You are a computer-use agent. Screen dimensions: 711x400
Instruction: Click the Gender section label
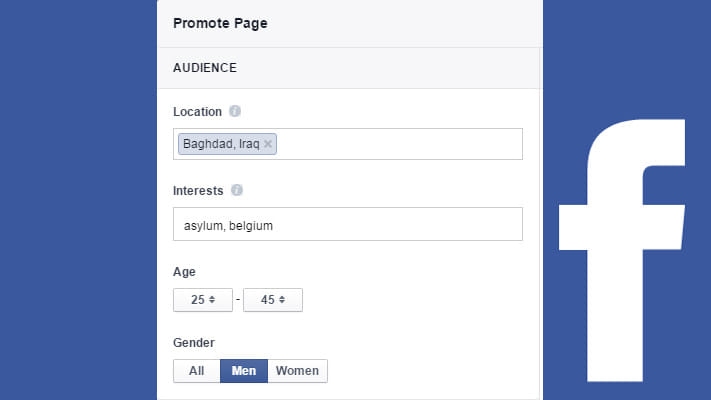[x=194, y=343]
